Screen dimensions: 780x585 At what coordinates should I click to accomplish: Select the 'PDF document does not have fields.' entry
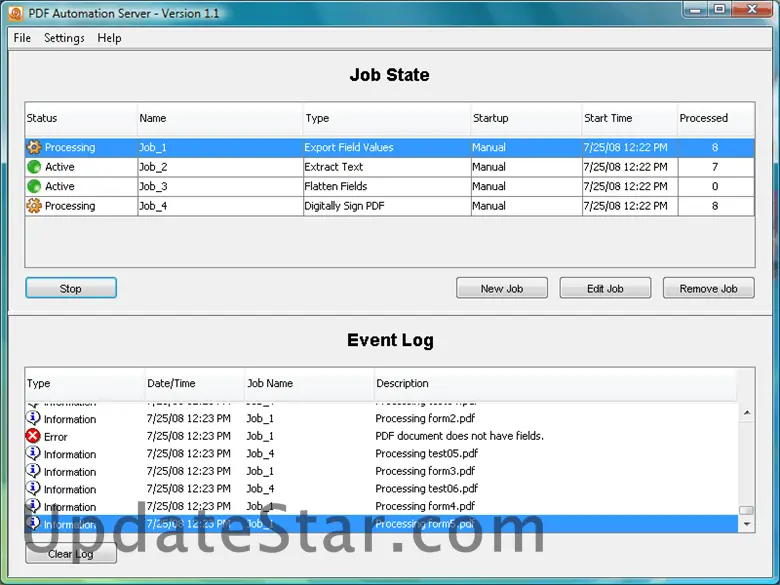click(x=459, y=436)
